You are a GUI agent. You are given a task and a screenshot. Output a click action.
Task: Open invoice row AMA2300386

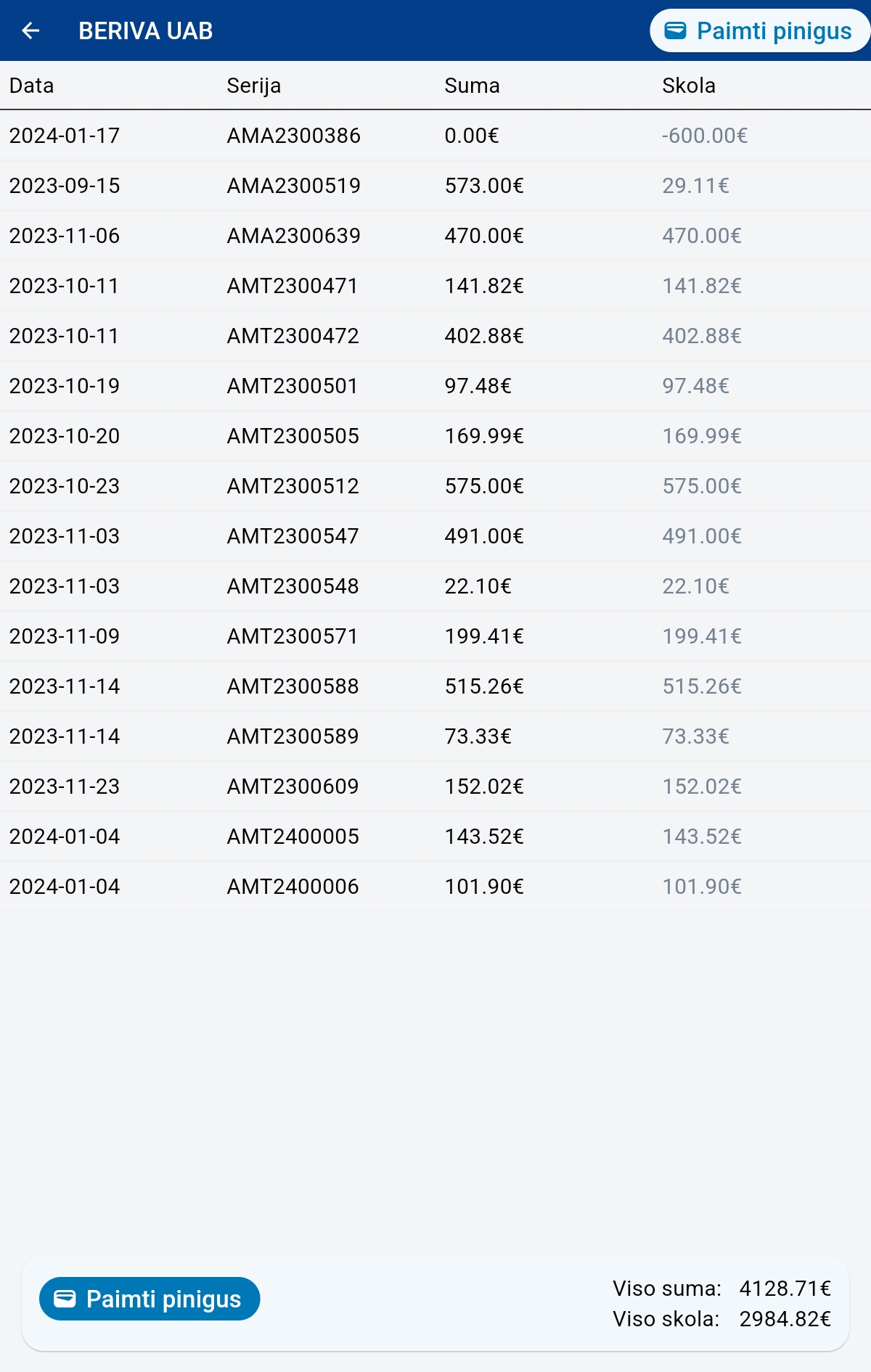pyautogui.click(x=435, y=136)
